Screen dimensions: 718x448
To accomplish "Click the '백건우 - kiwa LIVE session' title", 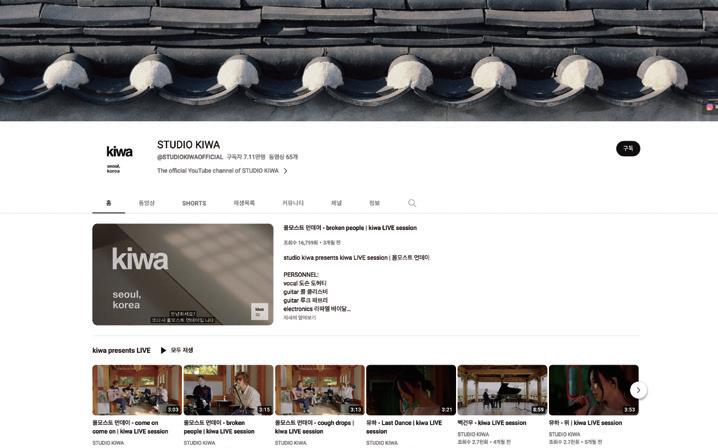I will pyautogui.click(x=492, y=423).
